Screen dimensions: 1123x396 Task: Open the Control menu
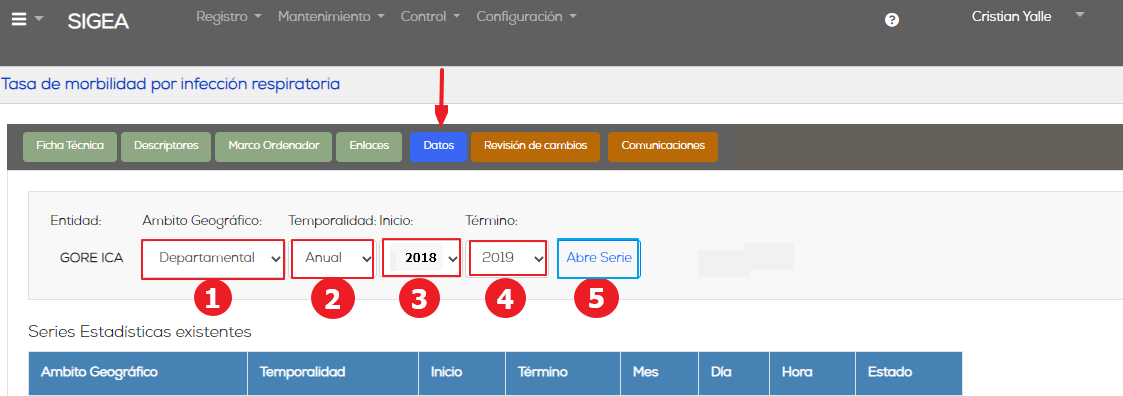[x=430, y=16]
